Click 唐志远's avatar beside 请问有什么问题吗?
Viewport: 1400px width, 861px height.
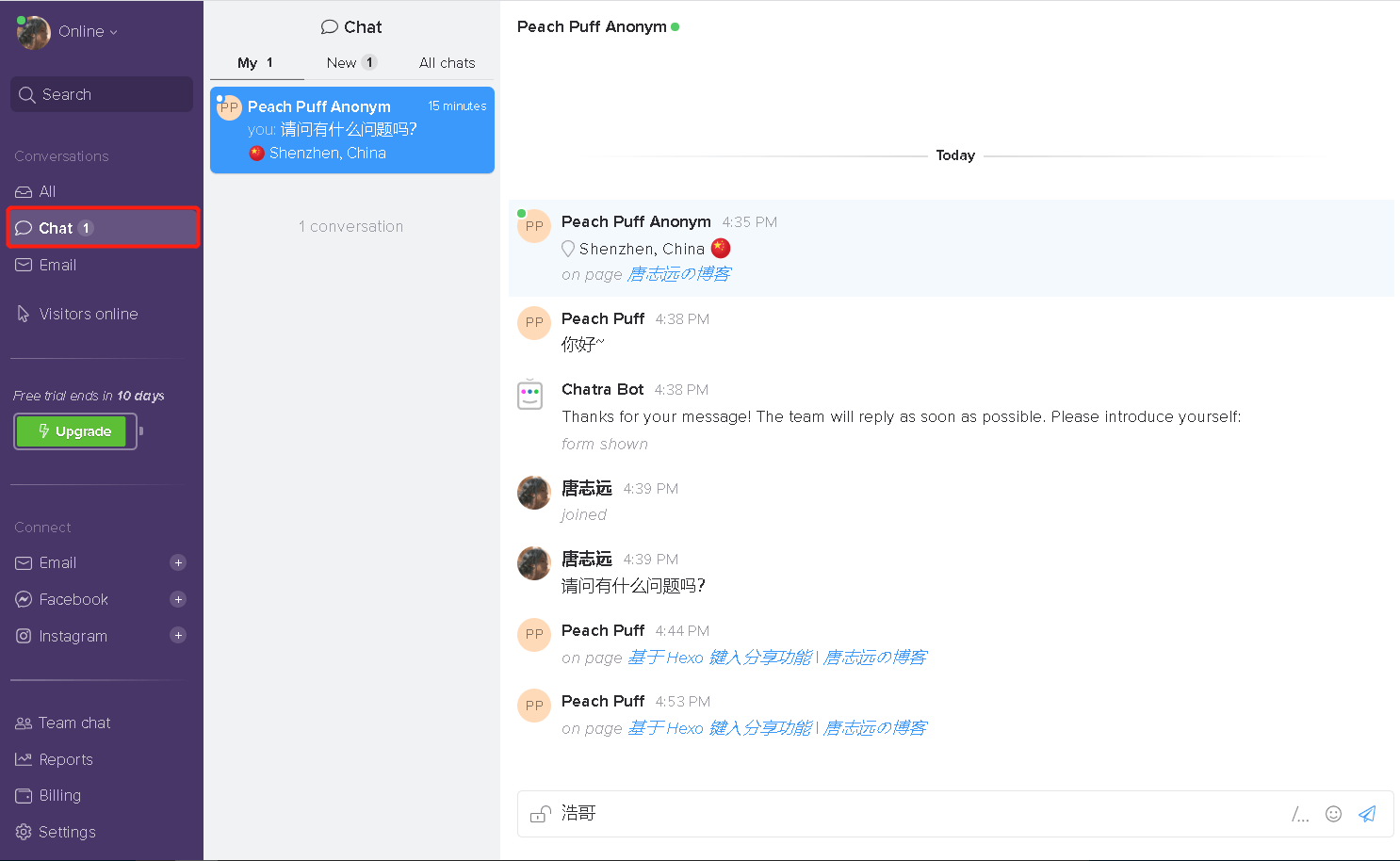click(x=534, y=563)
